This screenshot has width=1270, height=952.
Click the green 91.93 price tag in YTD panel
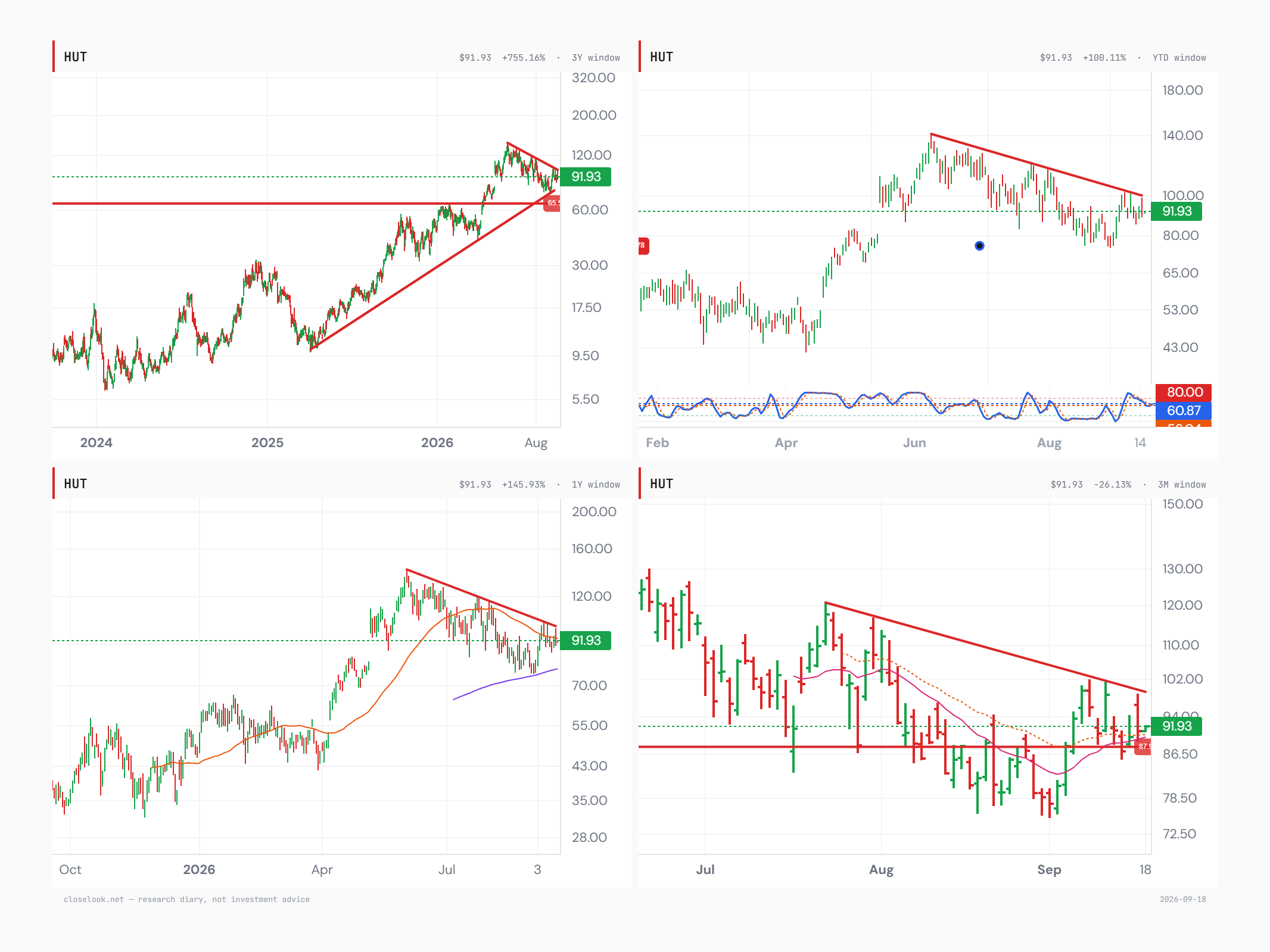coord(1176,211)
